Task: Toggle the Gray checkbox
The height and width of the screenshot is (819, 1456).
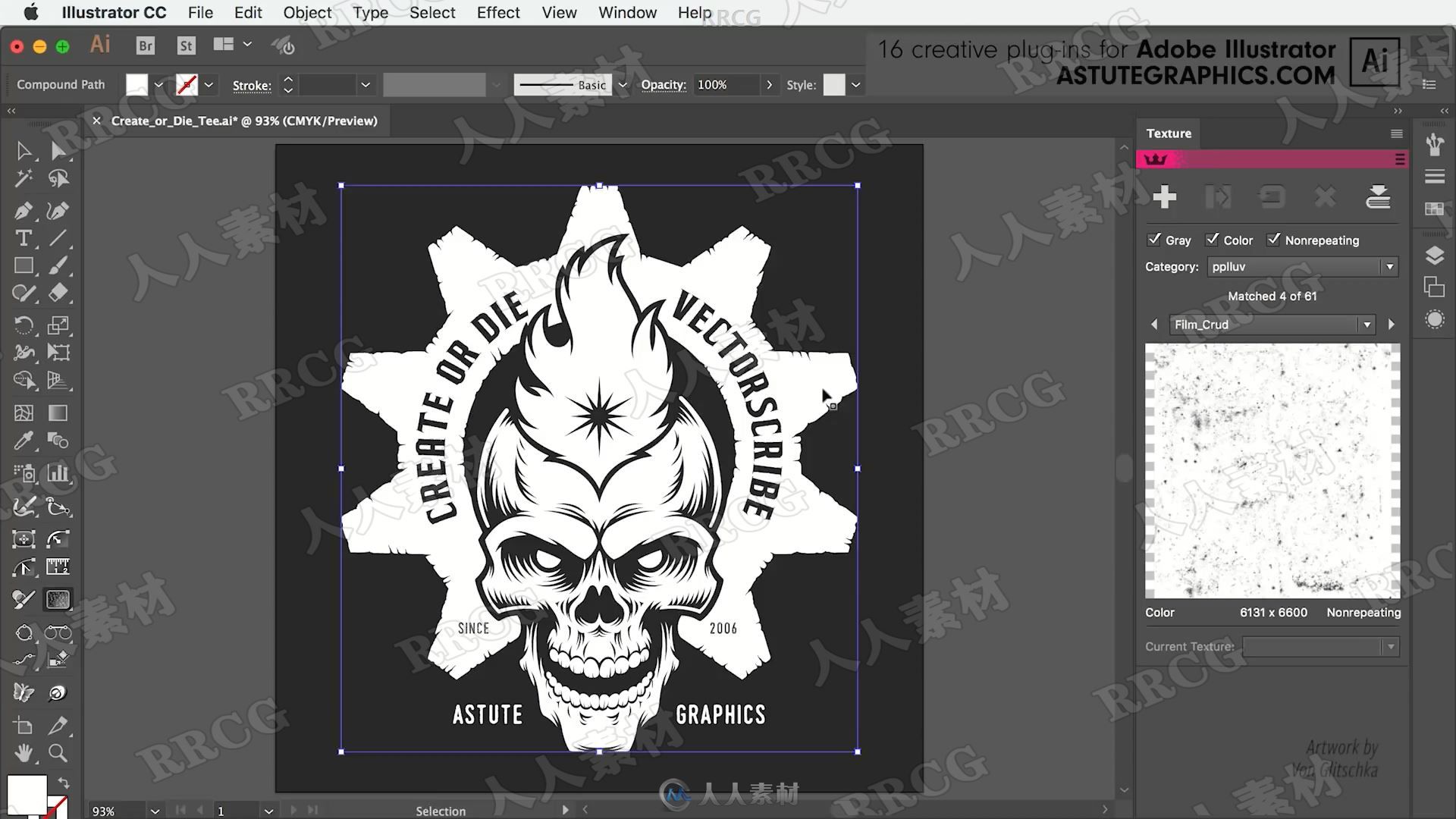Action: (x=1153, y=239)
